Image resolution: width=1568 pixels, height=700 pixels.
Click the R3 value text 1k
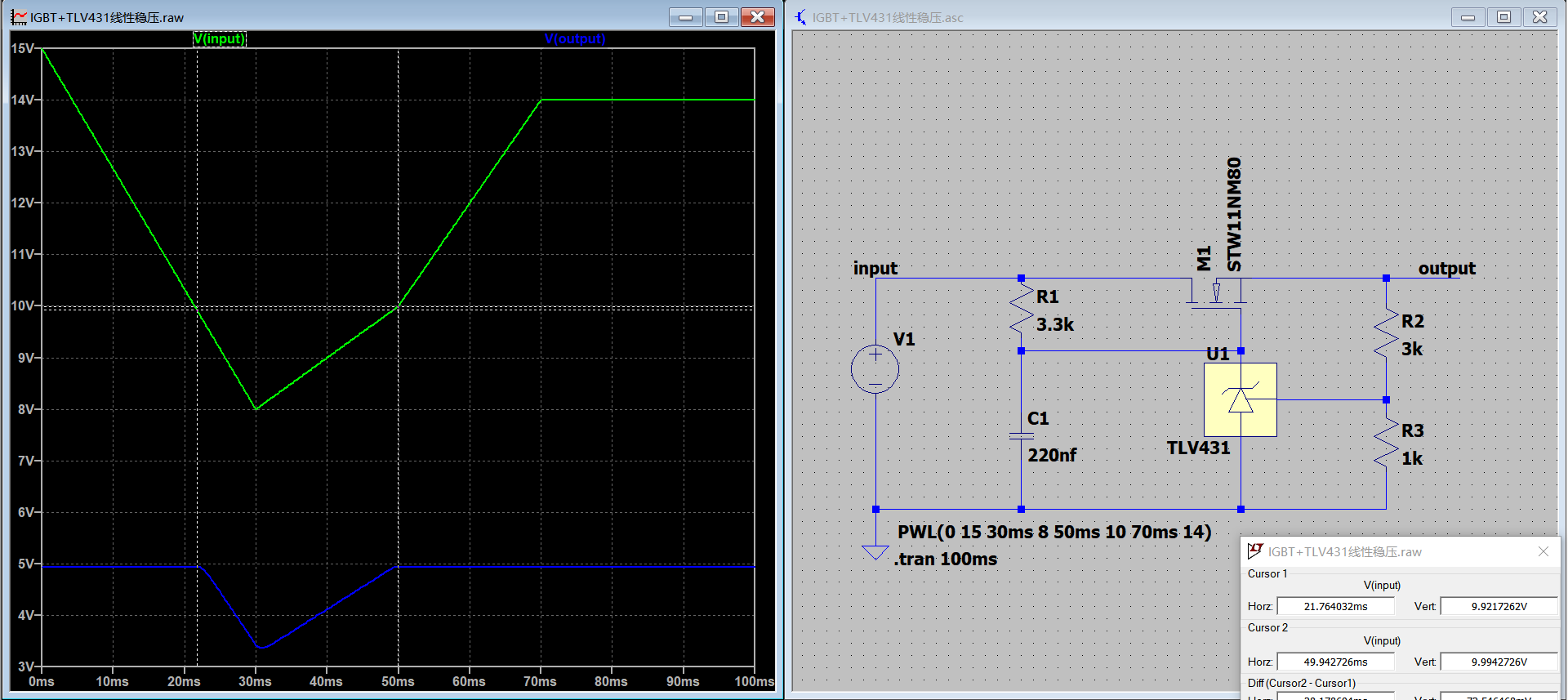(x=1412, y=458)
